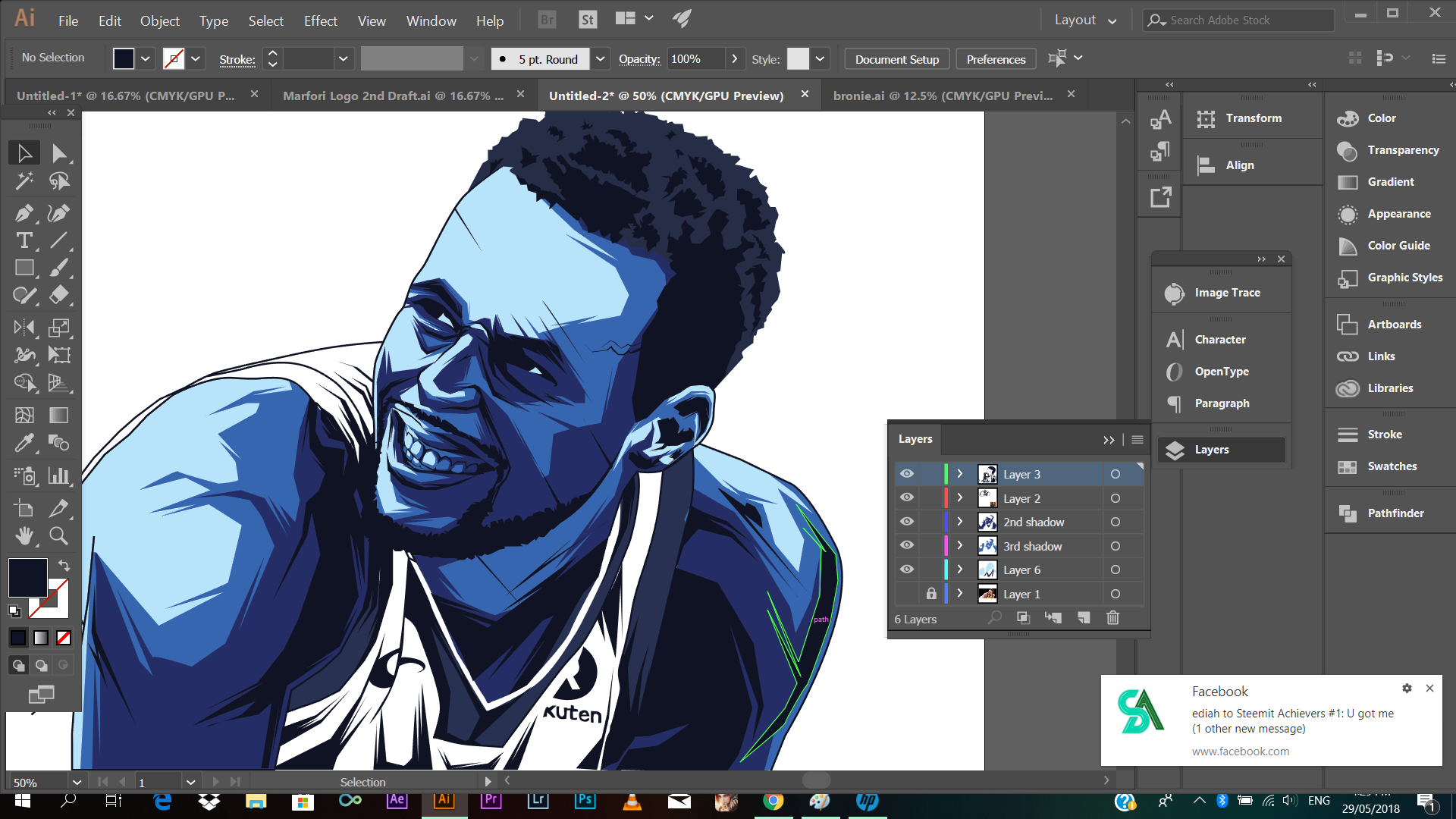
Task: Switch to Marfori Logo 2nd Draft.ai tab
Action: pos(393,96)
